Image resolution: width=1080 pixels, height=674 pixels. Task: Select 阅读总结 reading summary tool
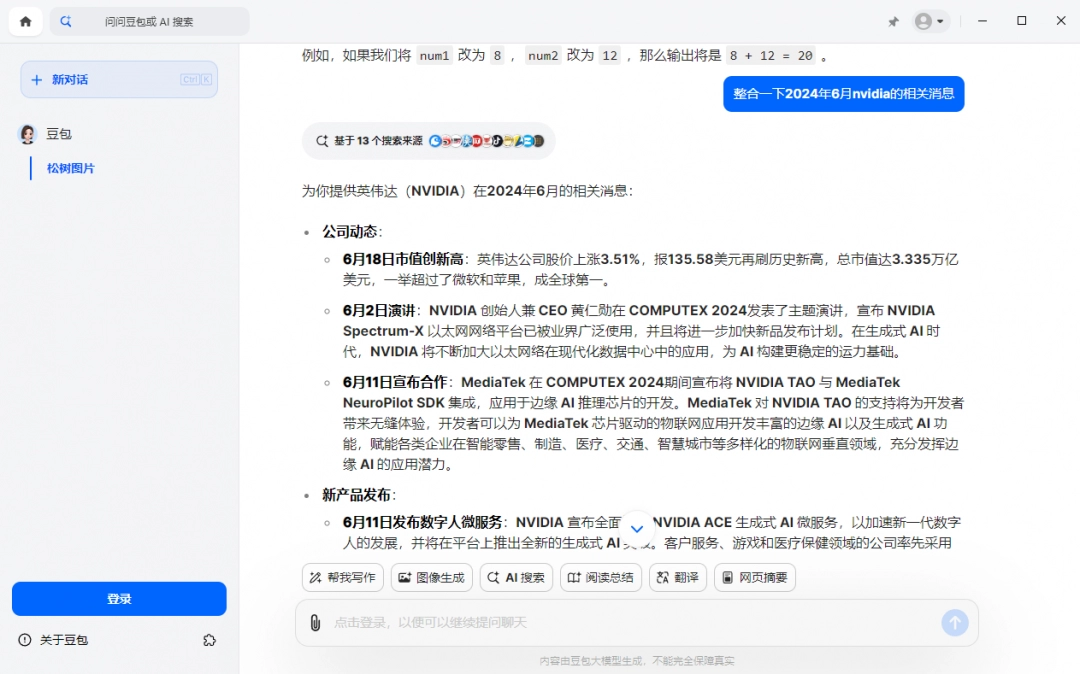(600, 577)
